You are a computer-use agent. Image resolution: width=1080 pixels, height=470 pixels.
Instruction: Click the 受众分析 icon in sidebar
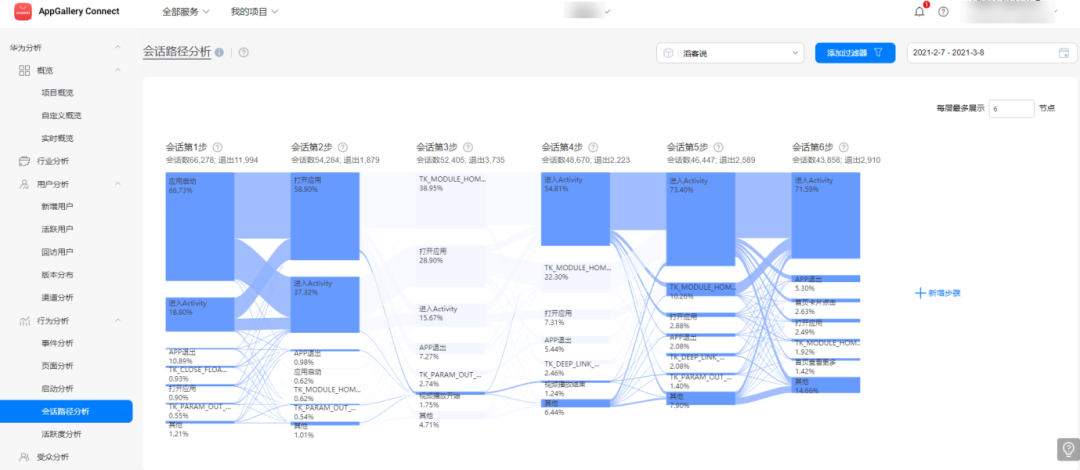pyautogui.click(x=24, y=456)
